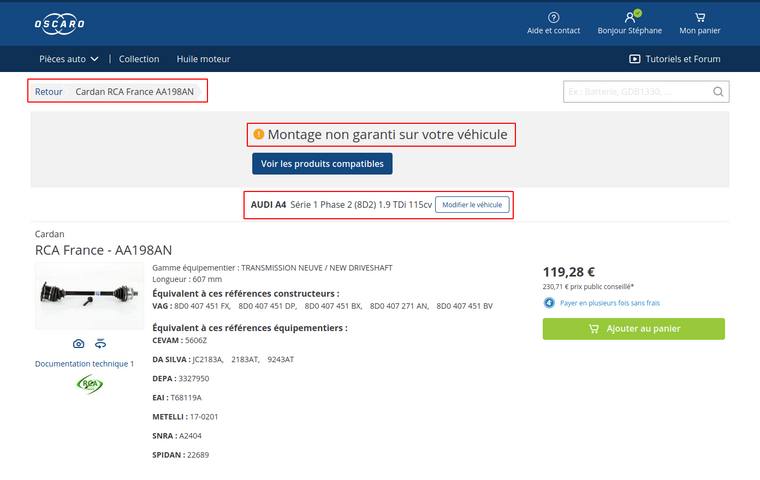Click the 230,71 € prix public conseillé text
Viewport: 760px width, 480px height.
(x=588, y=287)
